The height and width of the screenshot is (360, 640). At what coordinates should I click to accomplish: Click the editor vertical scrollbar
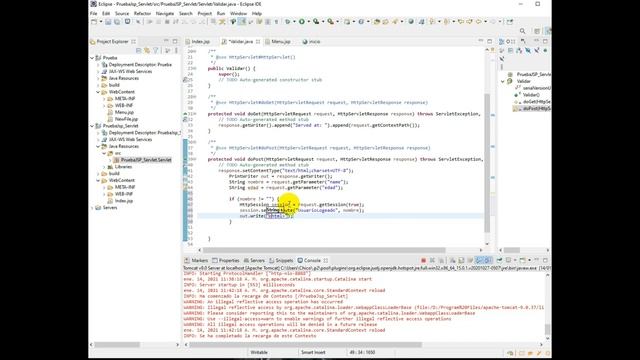(487, 163)
